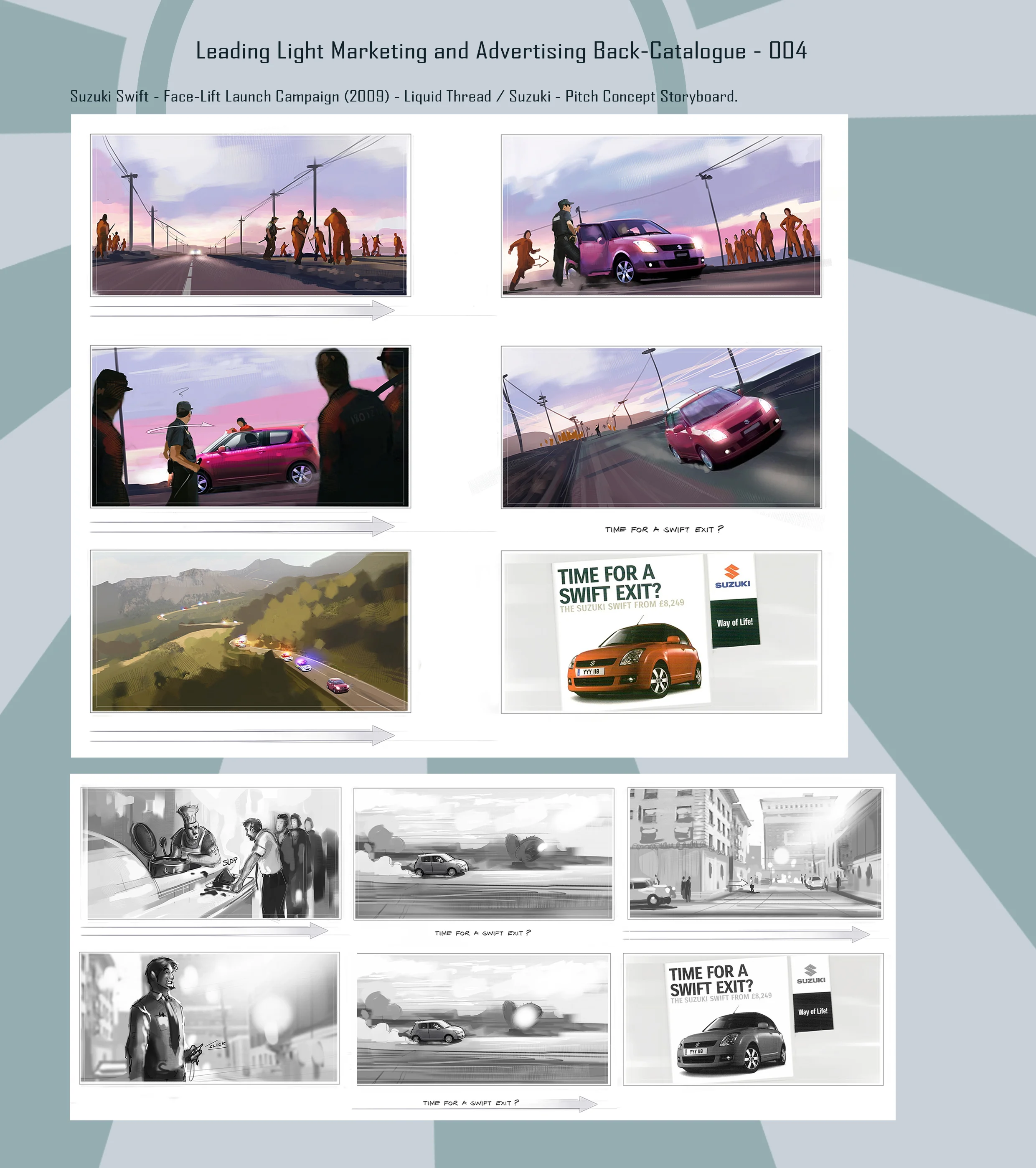The image size is (1036, 1168).
Task: Click the panel with guard beside the pink Swift
Action: pos(661,216)
